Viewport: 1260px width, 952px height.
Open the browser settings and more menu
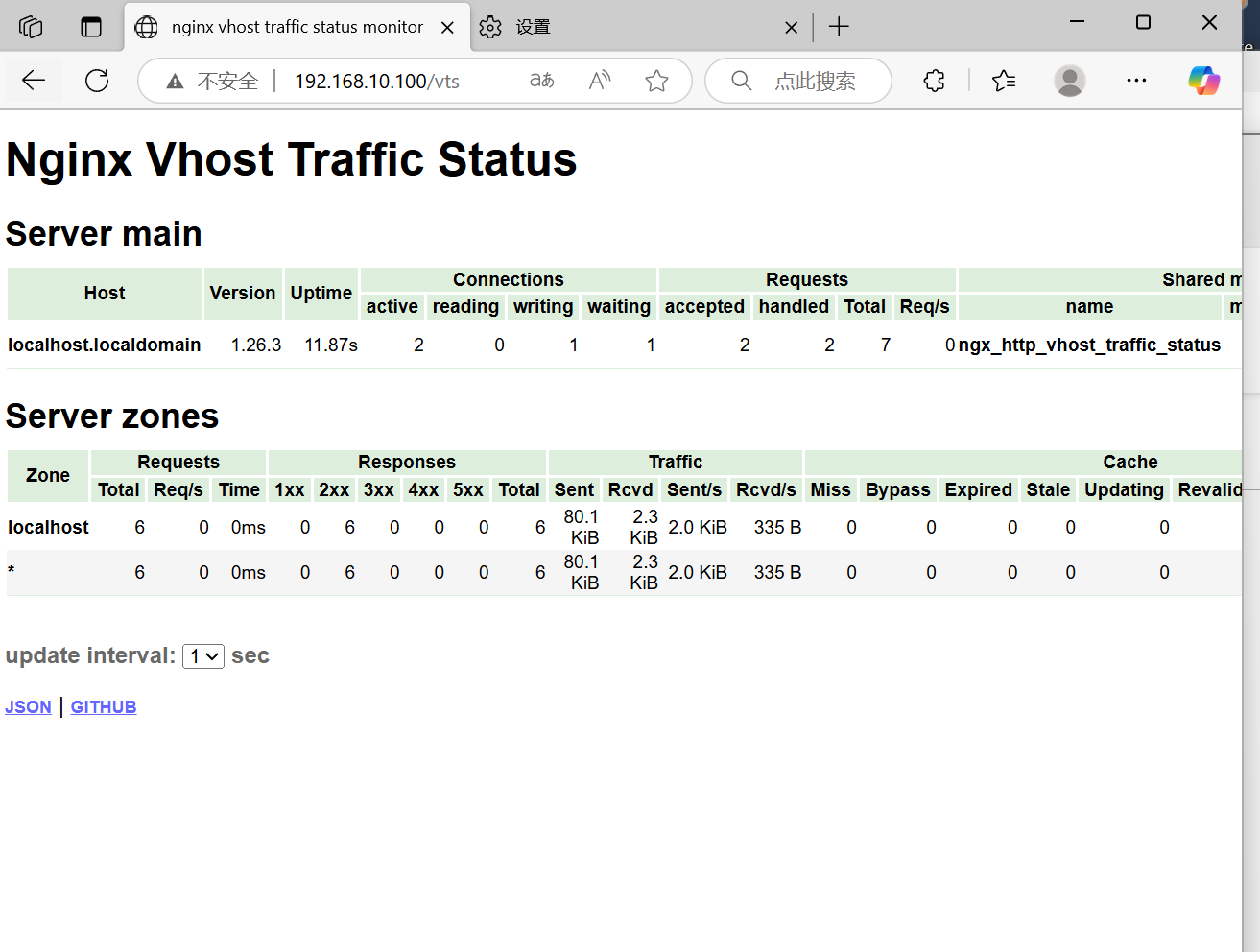coord(1136,81)
